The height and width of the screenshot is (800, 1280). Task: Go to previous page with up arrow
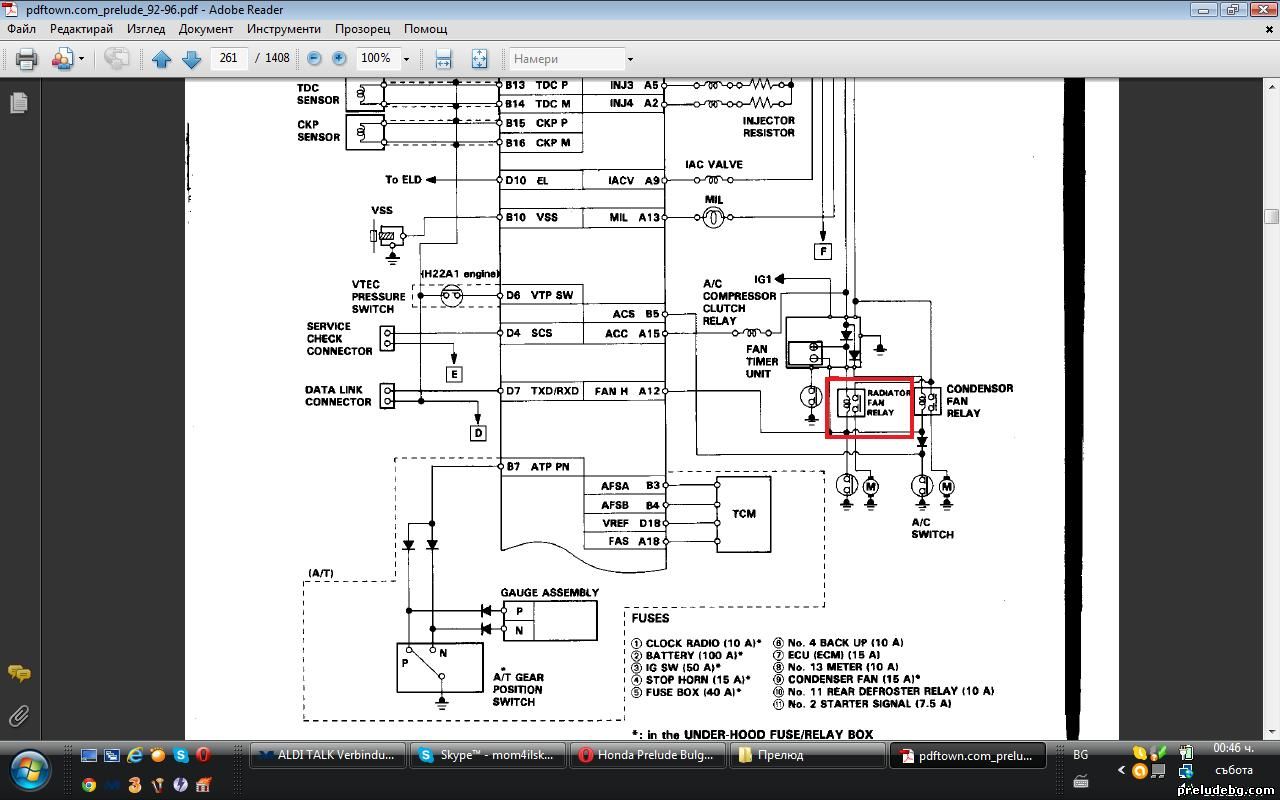pyautogui.click(x=162, y=59)
